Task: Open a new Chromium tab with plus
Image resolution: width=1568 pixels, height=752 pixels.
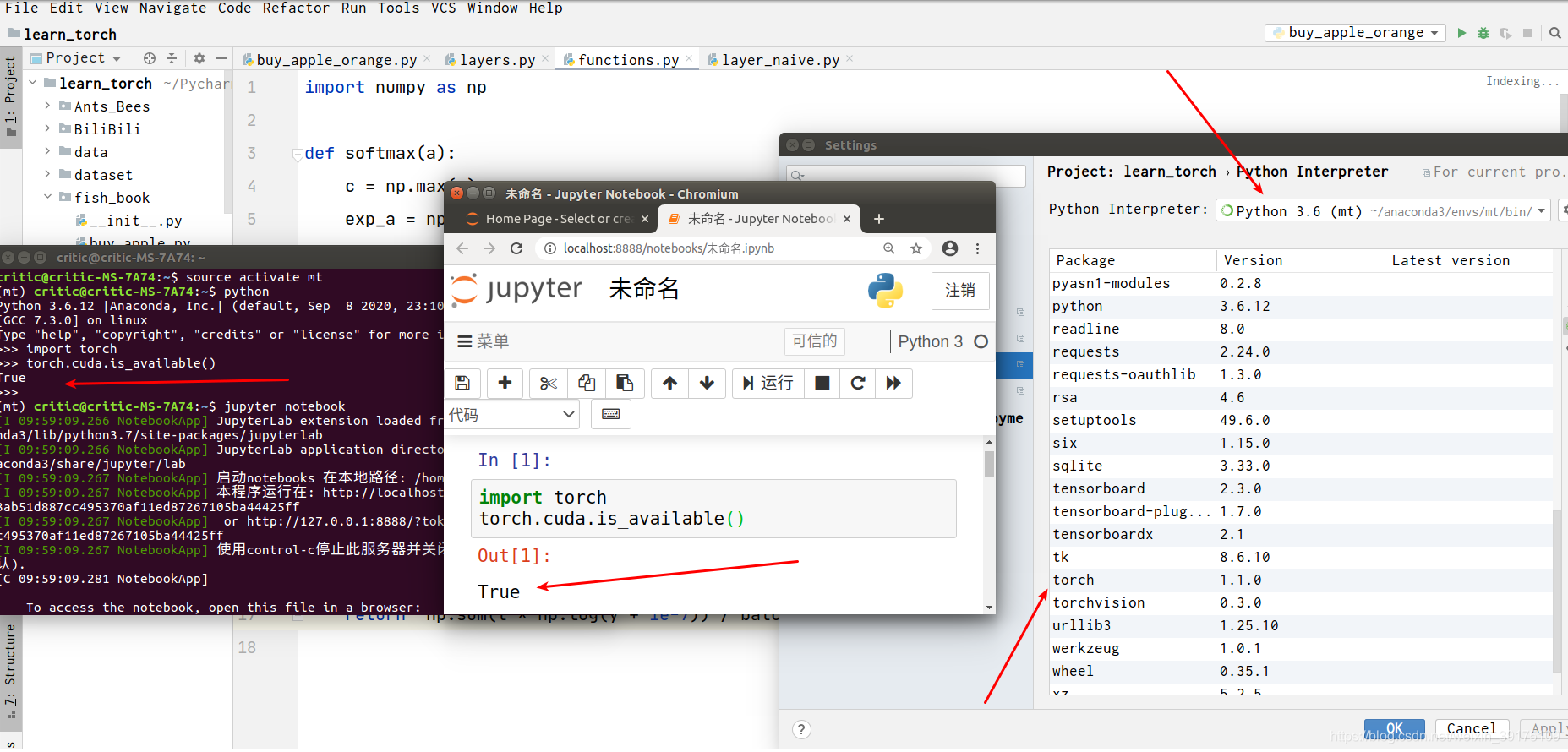Action: click(x=879, y=219)
